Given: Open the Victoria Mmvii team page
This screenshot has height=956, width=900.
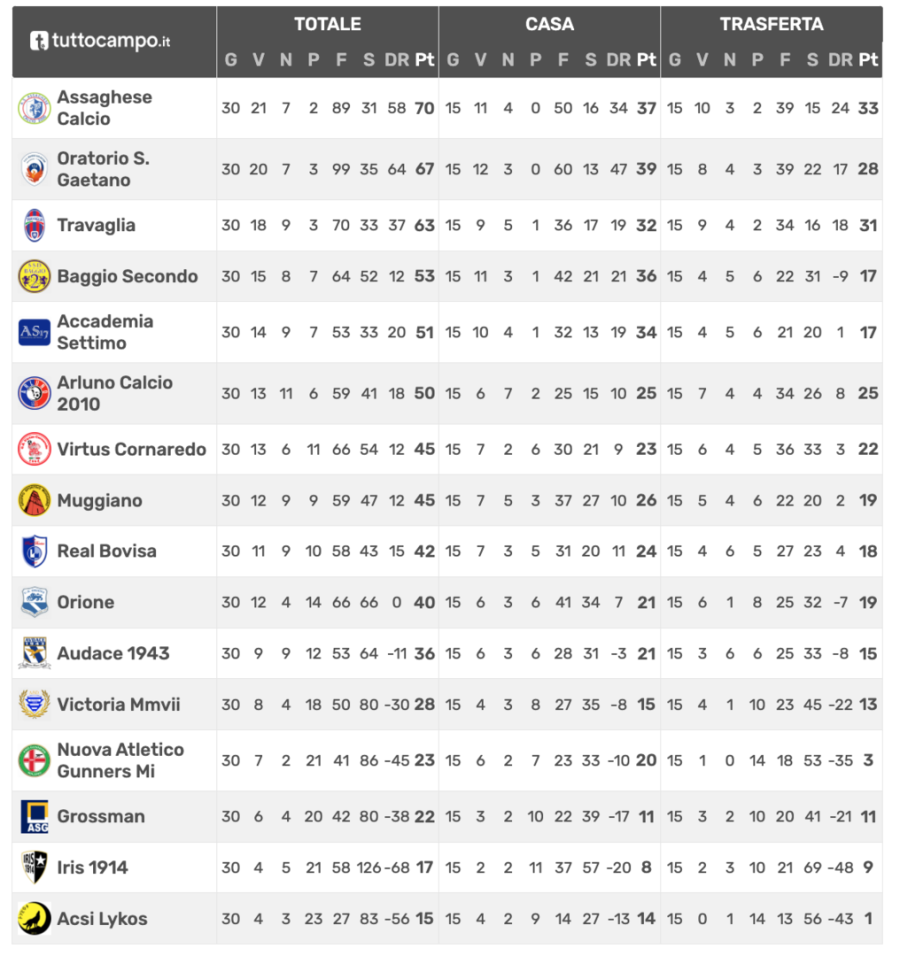Looking at the screenshot, I should point(118,704).
